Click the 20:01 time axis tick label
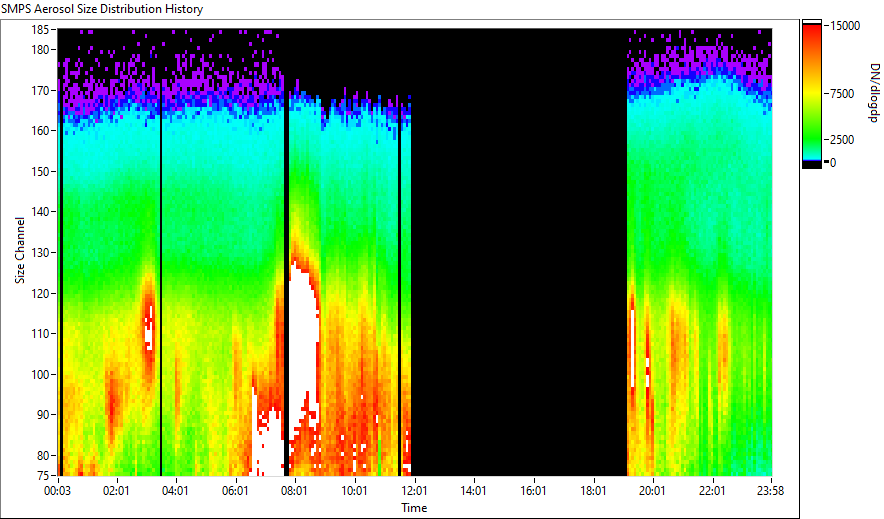 tap(652, 491)
